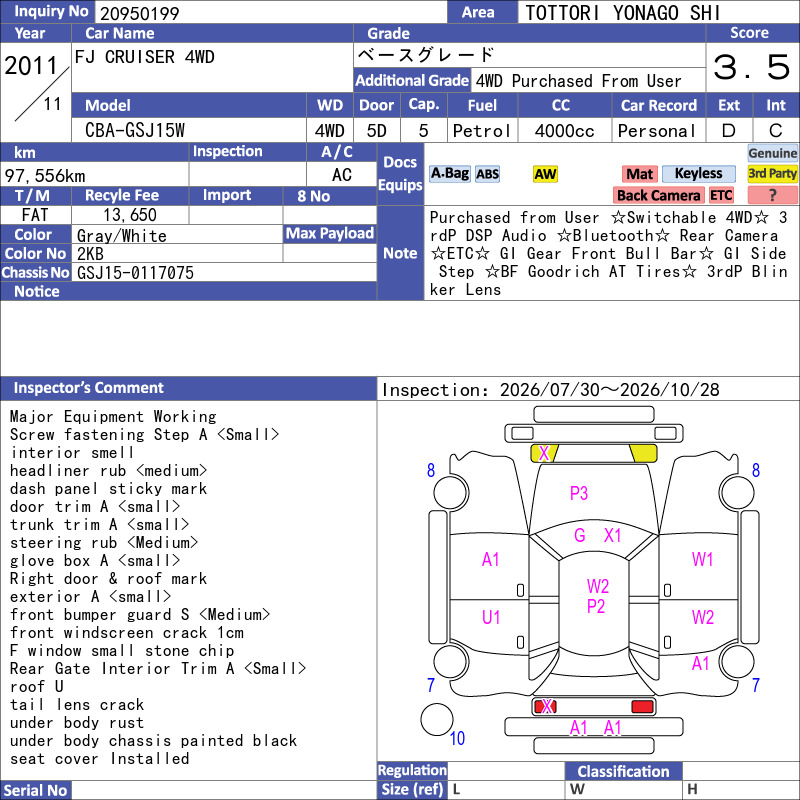800x800 pixels.
Task: Click the X mark on red tail lamp
Action: point(547,707)
